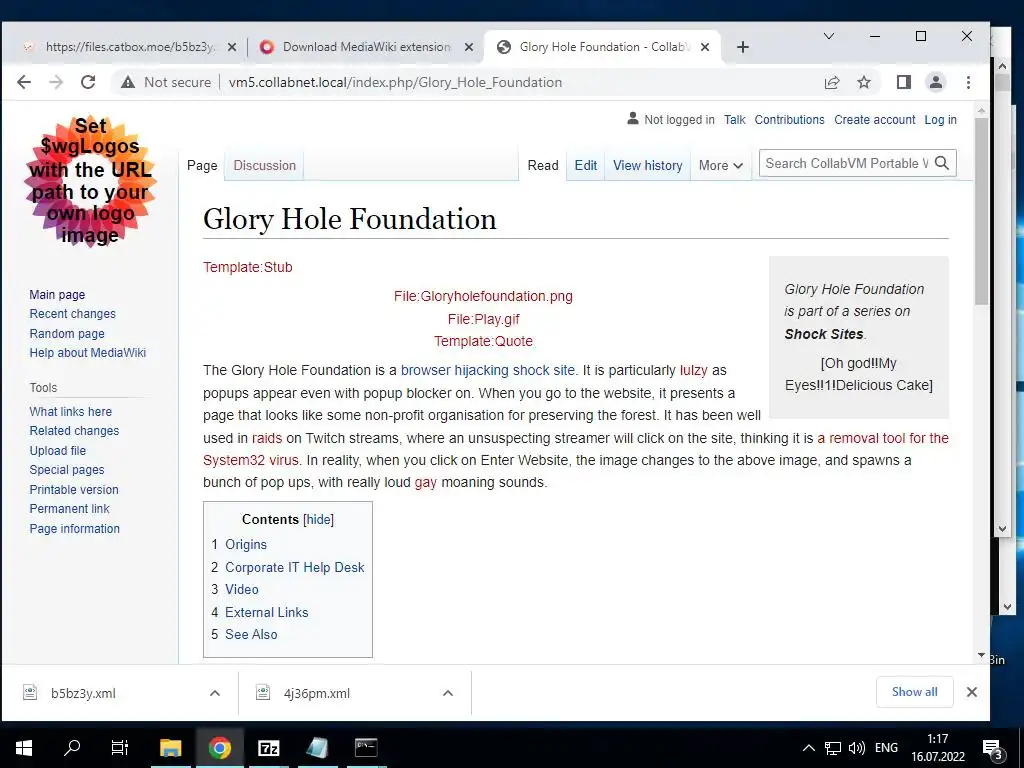Screen dimensions: 1024x768
Task: Click Create account link
Action: pyautogui.click(x=874, y=120)
